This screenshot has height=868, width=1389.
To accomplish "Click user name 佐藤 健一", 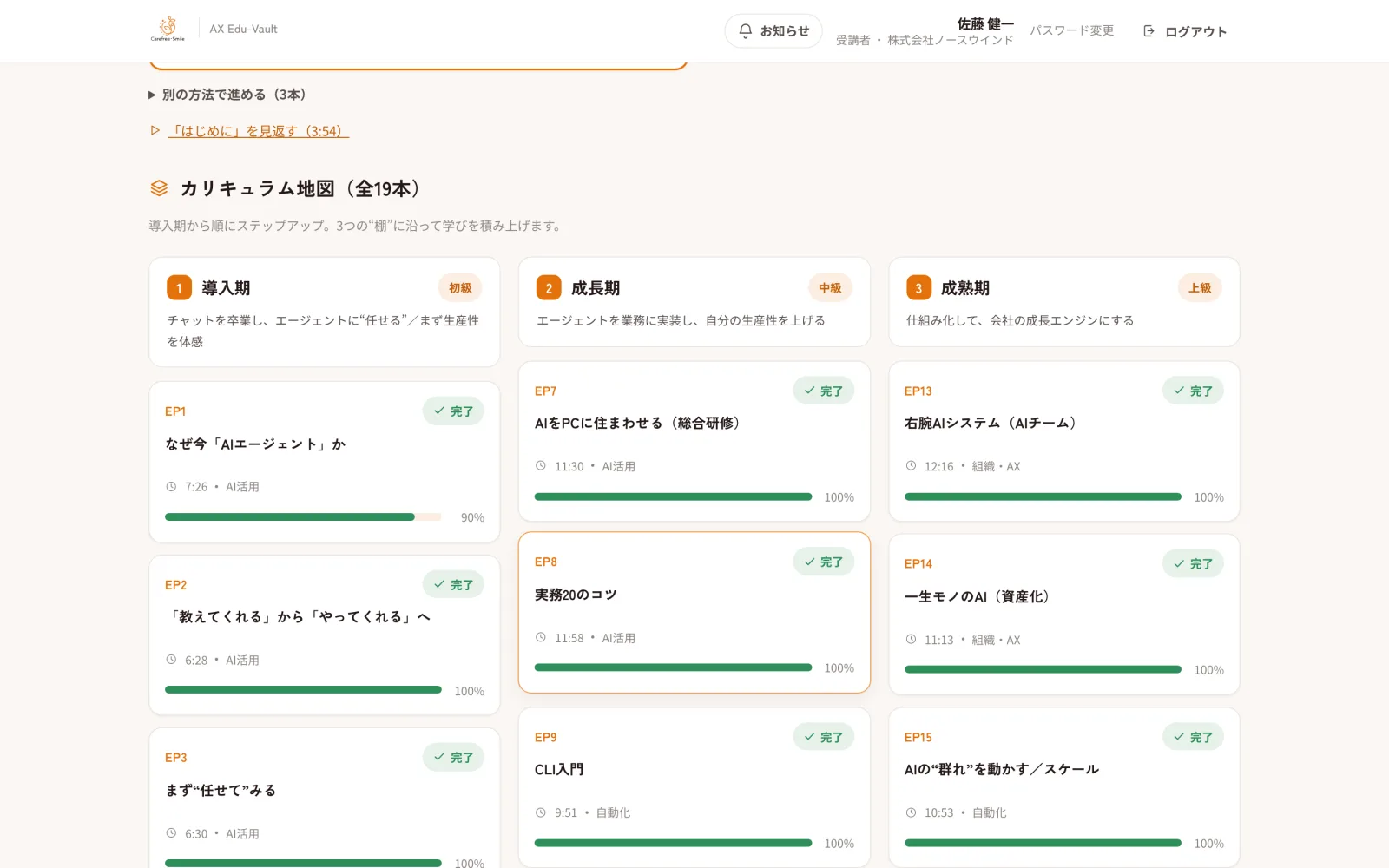I will (x=984, y=23).
